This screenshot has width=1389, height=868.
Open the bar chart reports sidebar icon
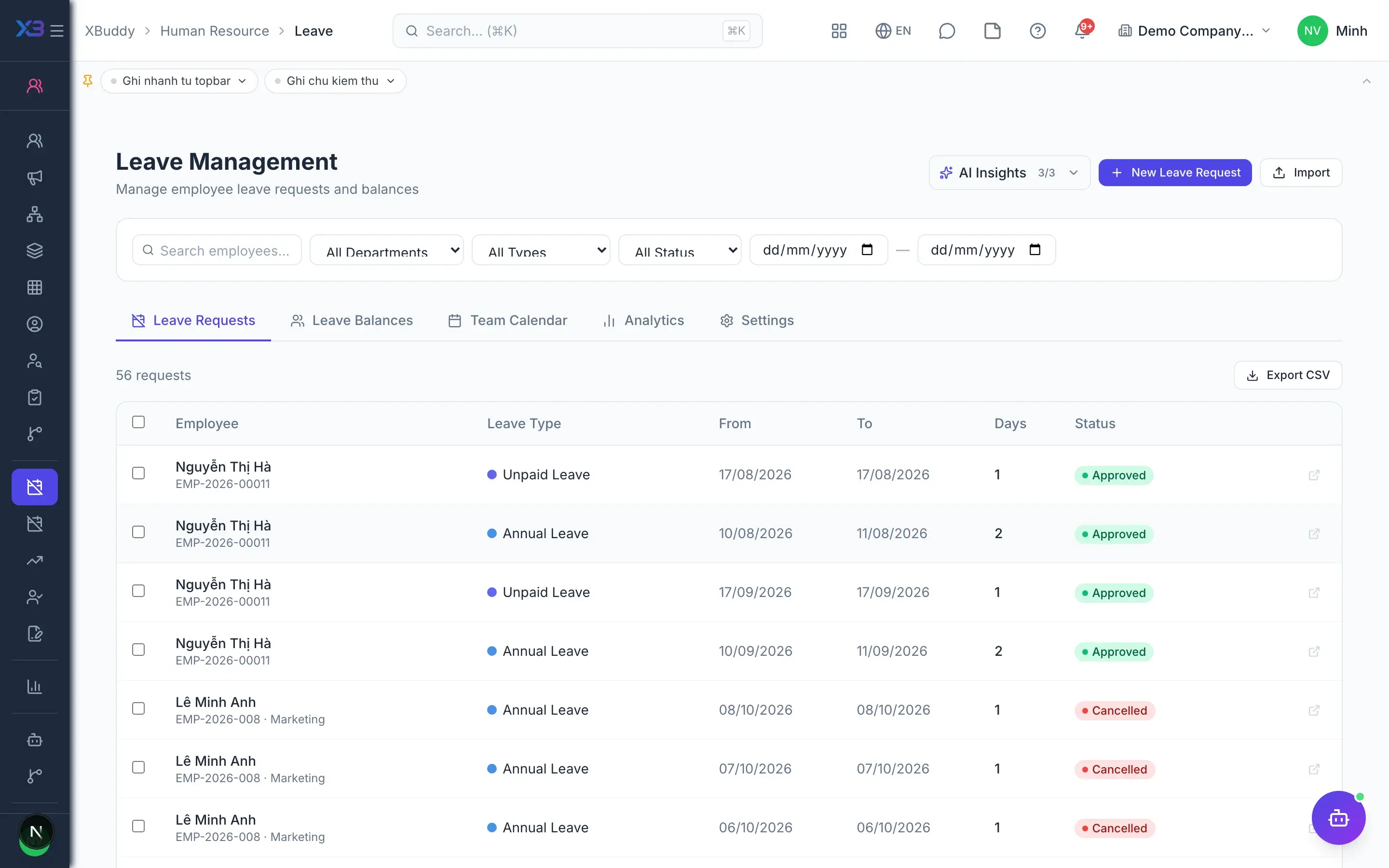35,687
